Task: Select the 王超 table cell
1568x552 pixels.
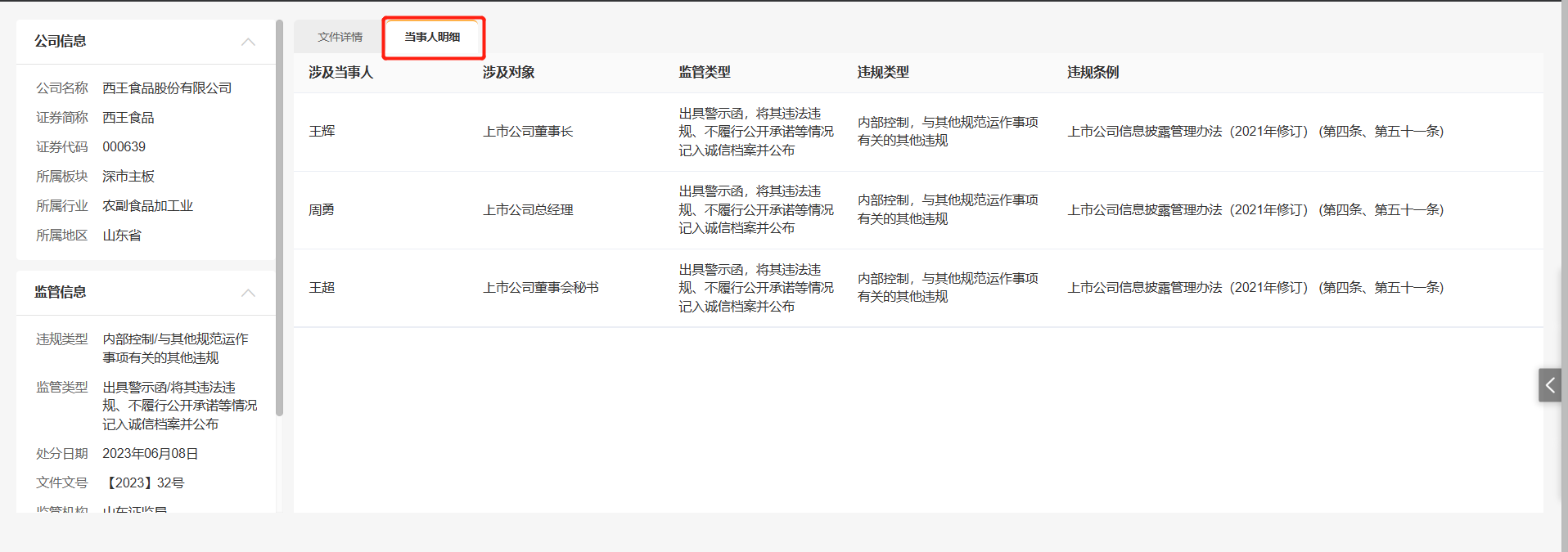Action: point(322,287)
